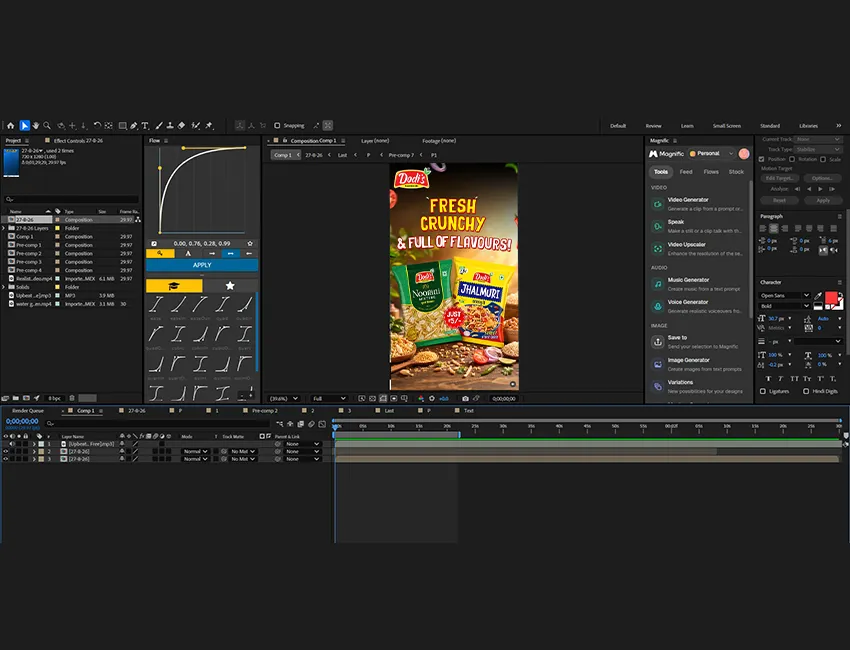Select the Eraser tool
Screen dimensions: 850x650
[x=181, y=126]
